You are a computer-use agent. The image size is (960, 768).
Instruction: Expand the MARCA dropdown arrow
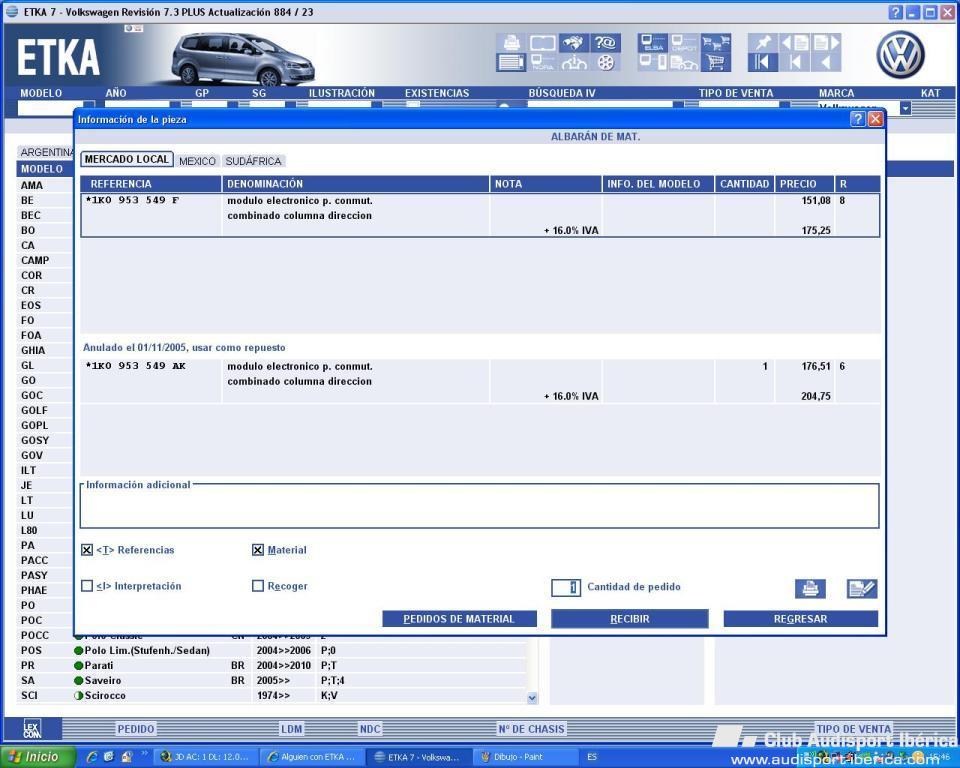coord(905,108)
